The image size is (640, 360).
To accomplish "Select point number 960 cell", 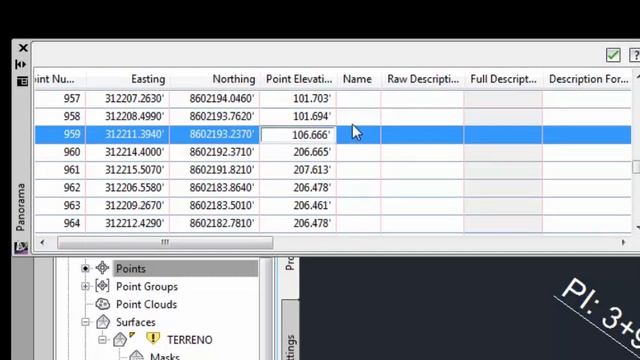I will coord(60,152).
